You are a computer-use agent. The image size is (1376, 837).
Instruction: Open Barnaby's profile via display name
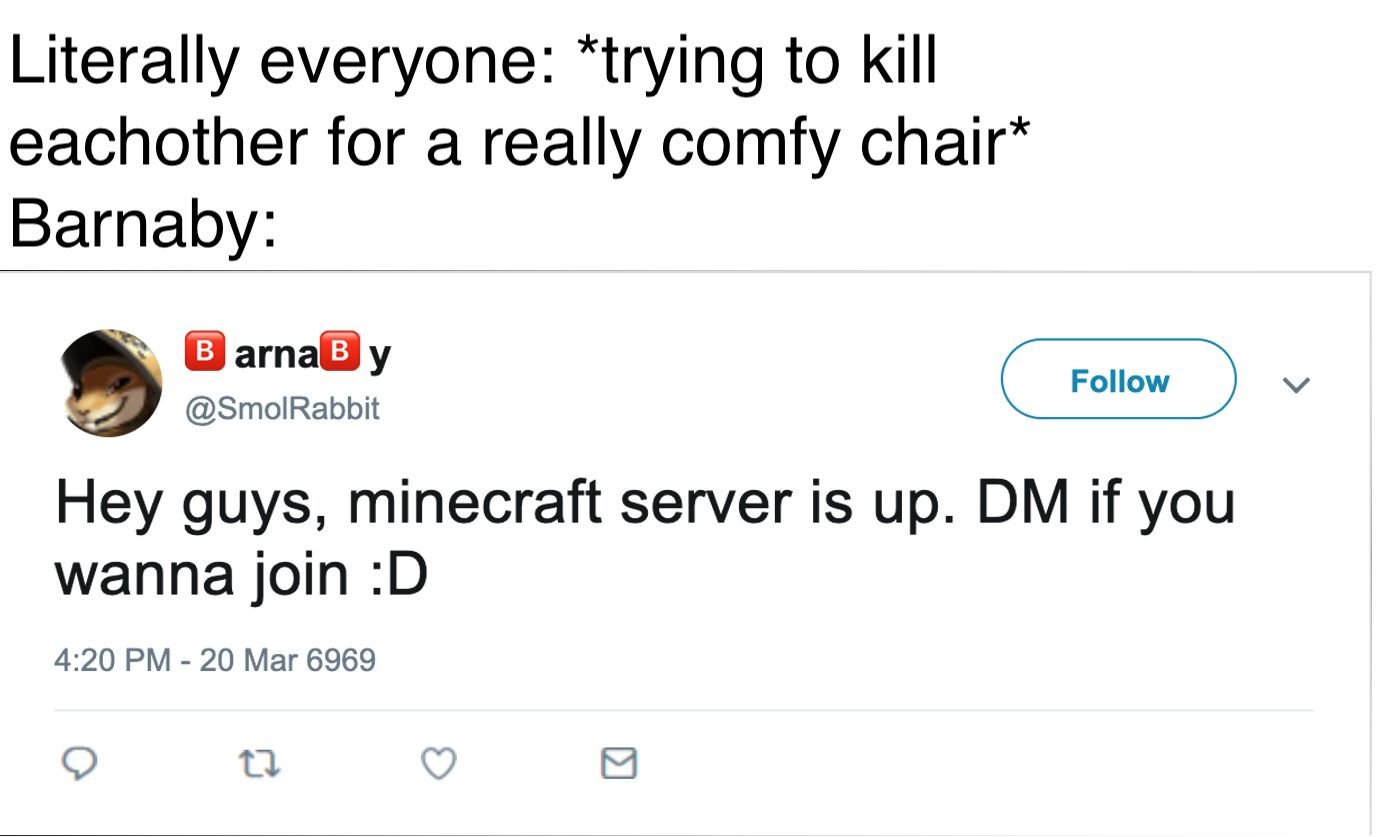pyautogui.click(x=290, y=350)
